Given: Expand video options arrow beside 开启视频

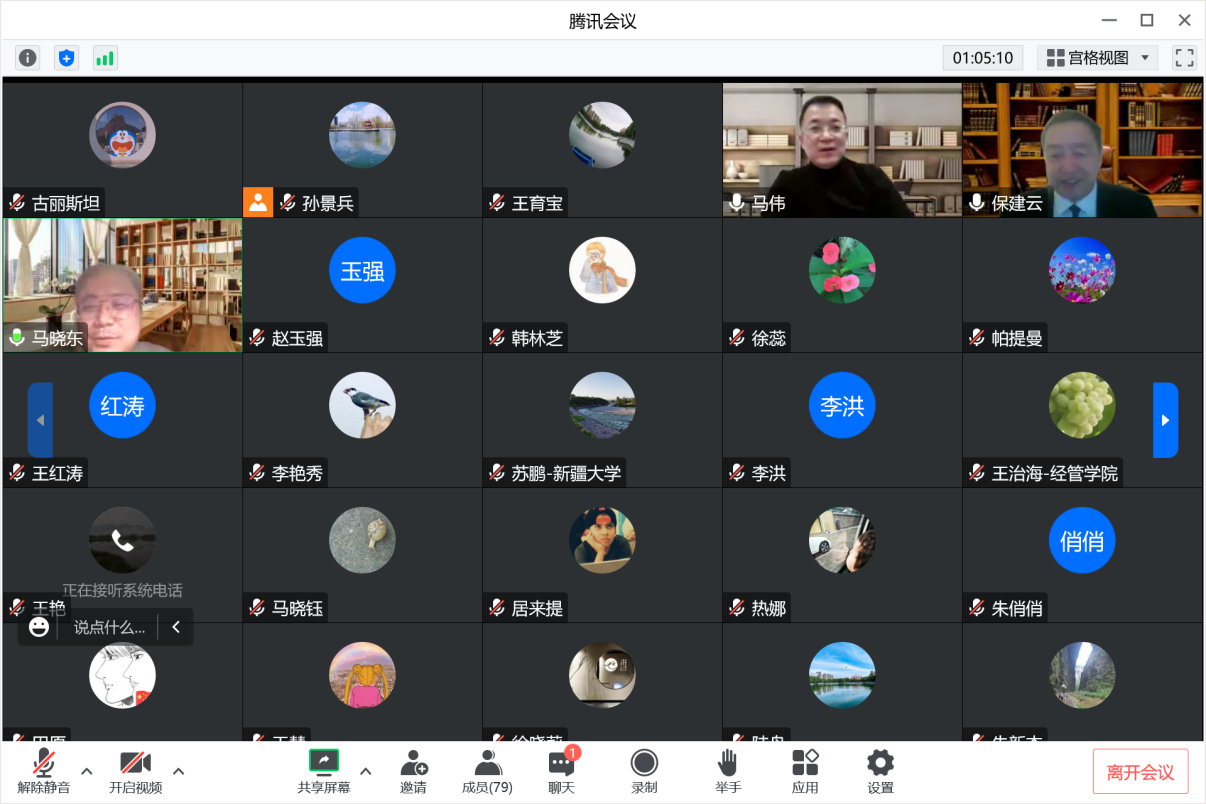Looking at the screenshot, I should click(x=179, y=771).
